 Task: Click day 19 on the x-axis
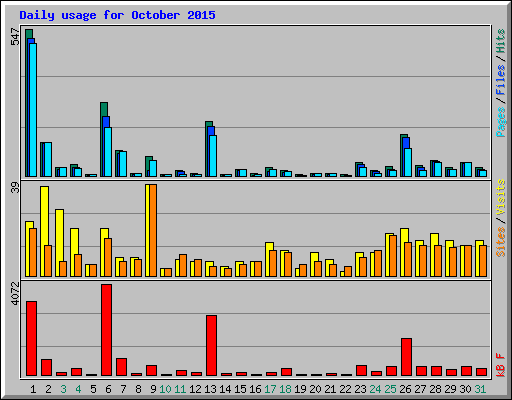click(x=300, y=389)
